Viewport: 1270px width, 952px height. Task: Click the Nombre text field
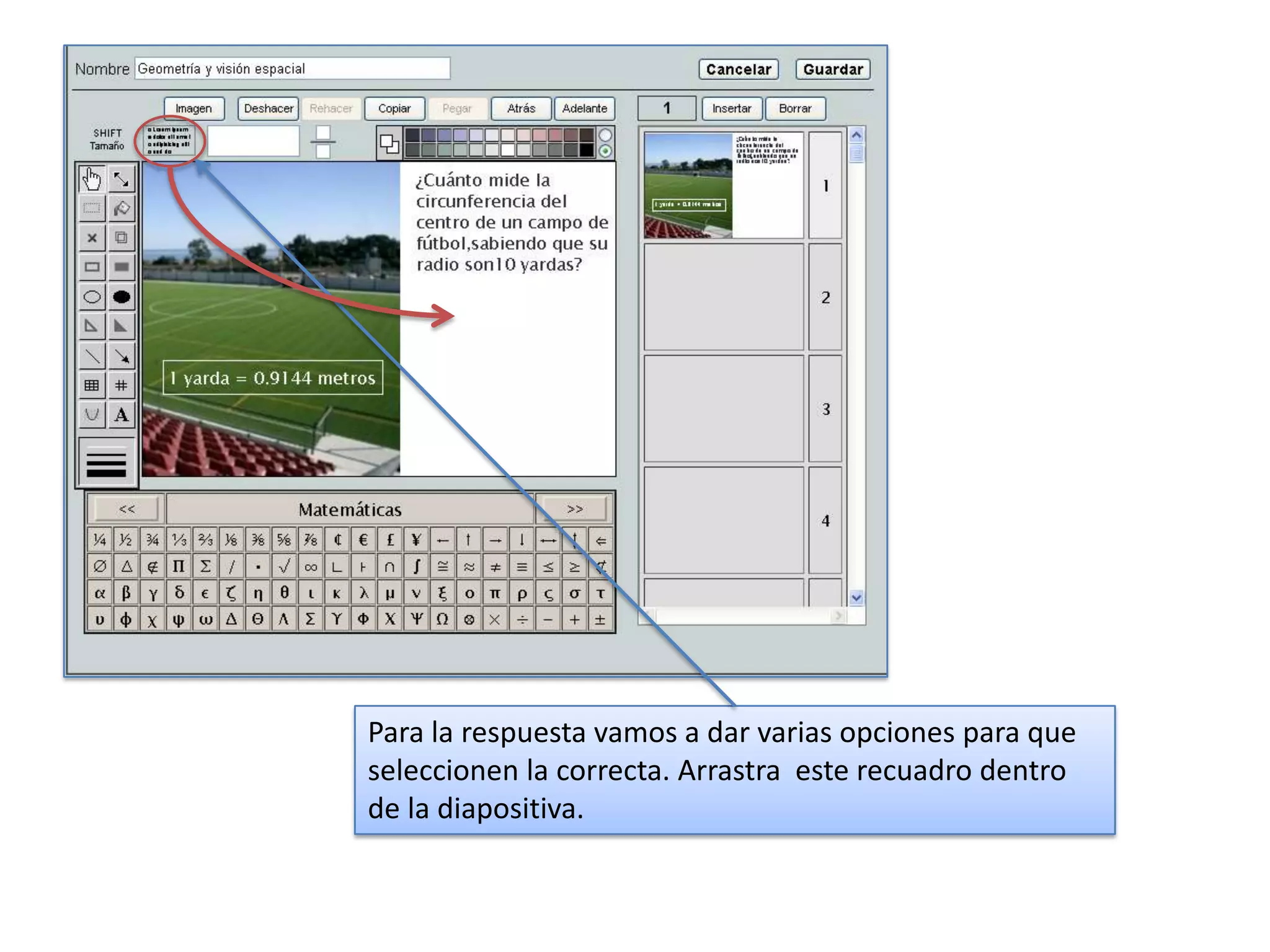click(x=293, y=69)
